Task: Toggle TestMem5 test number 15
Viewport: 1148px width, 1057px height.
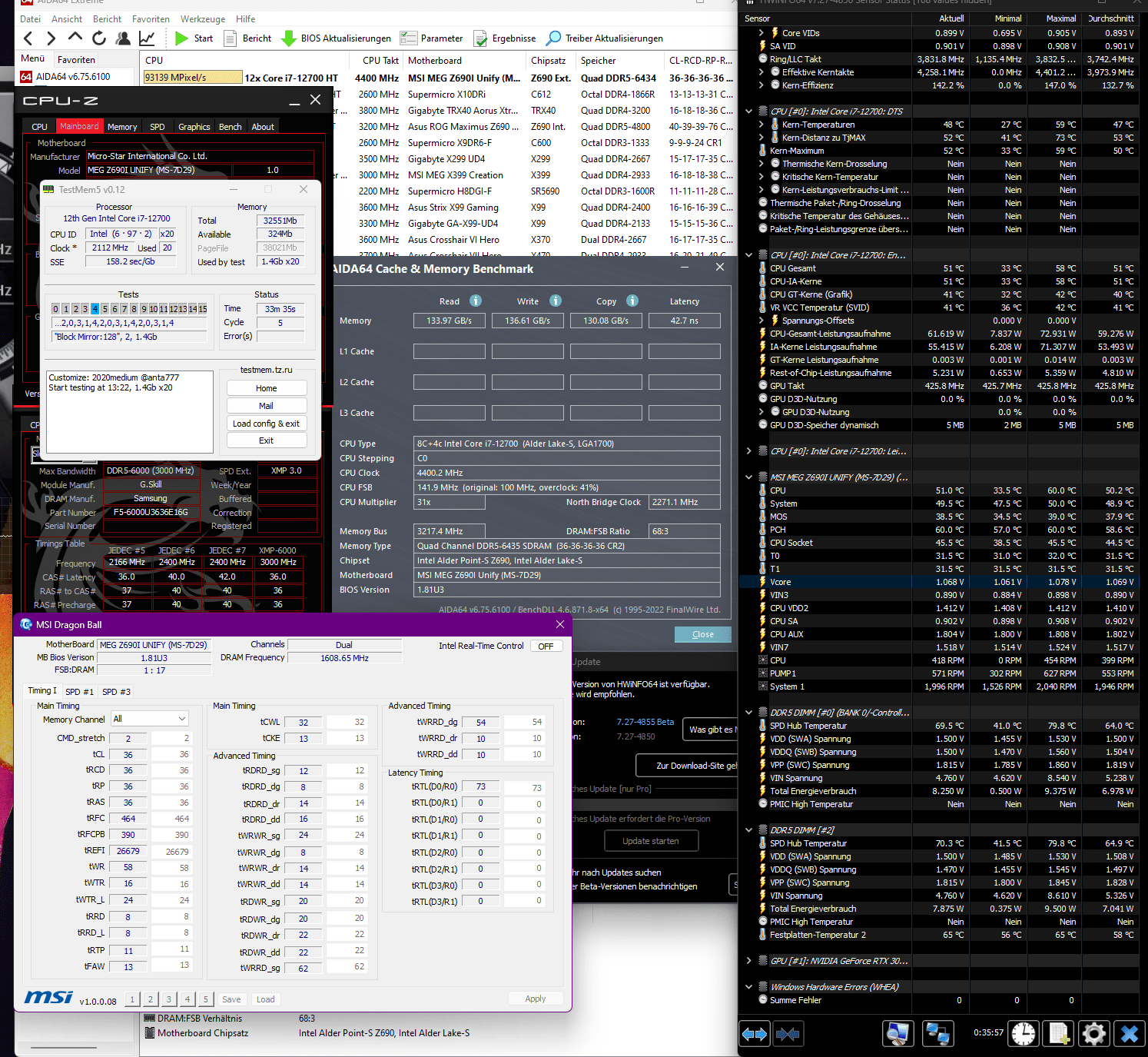Action: pyautogui.click(x=202, y=309)
